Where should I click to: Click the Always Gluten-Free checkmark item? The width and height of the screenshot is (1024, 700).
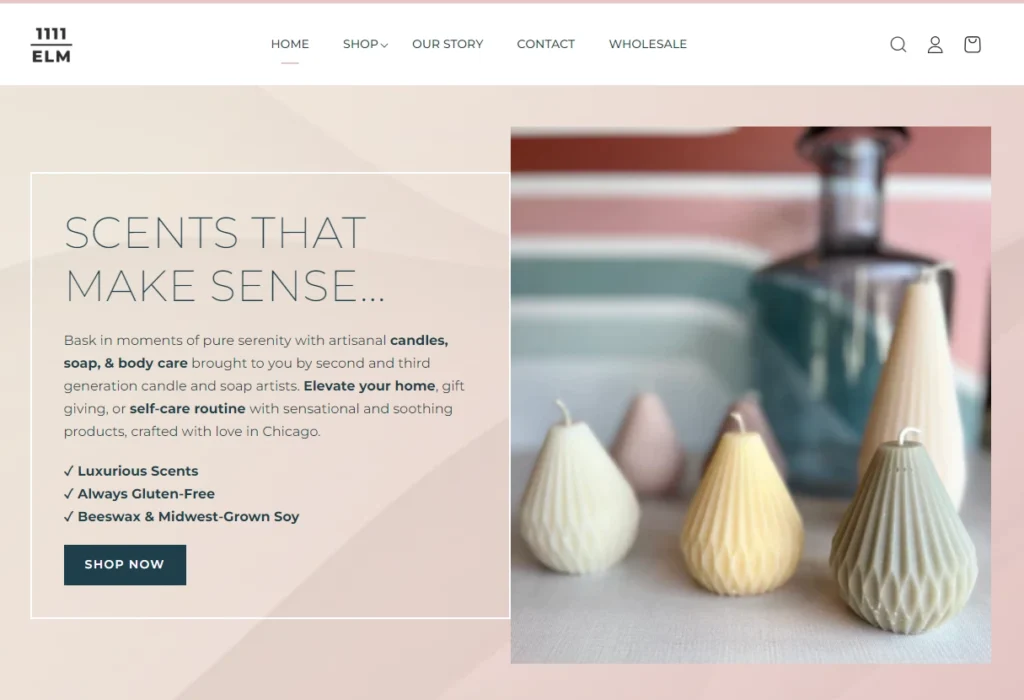coord(139,494)
